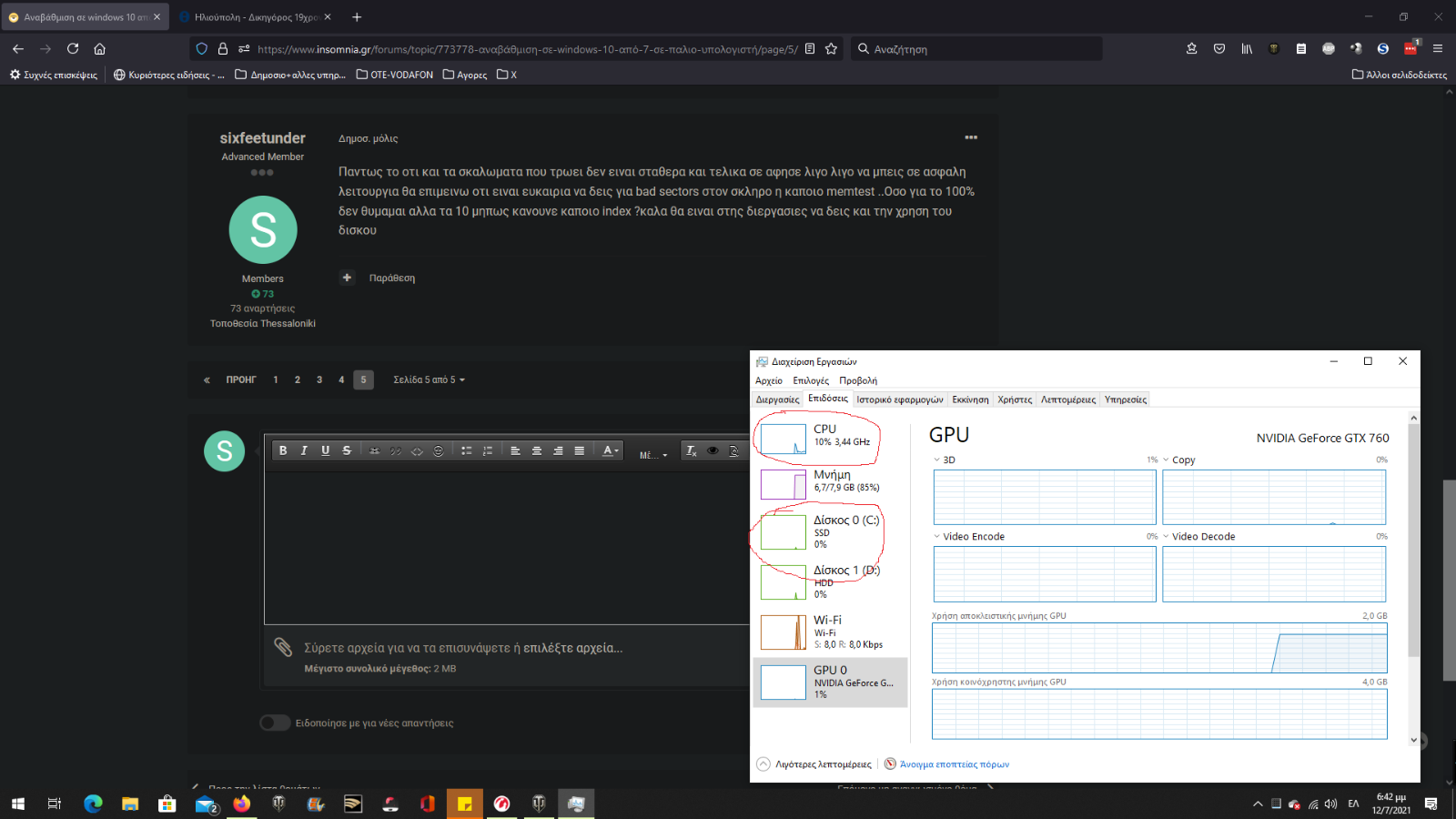Screen dimensions: 1456x819
Task: Insert a link via the editor toolbar
Action: tap(374, 450)
